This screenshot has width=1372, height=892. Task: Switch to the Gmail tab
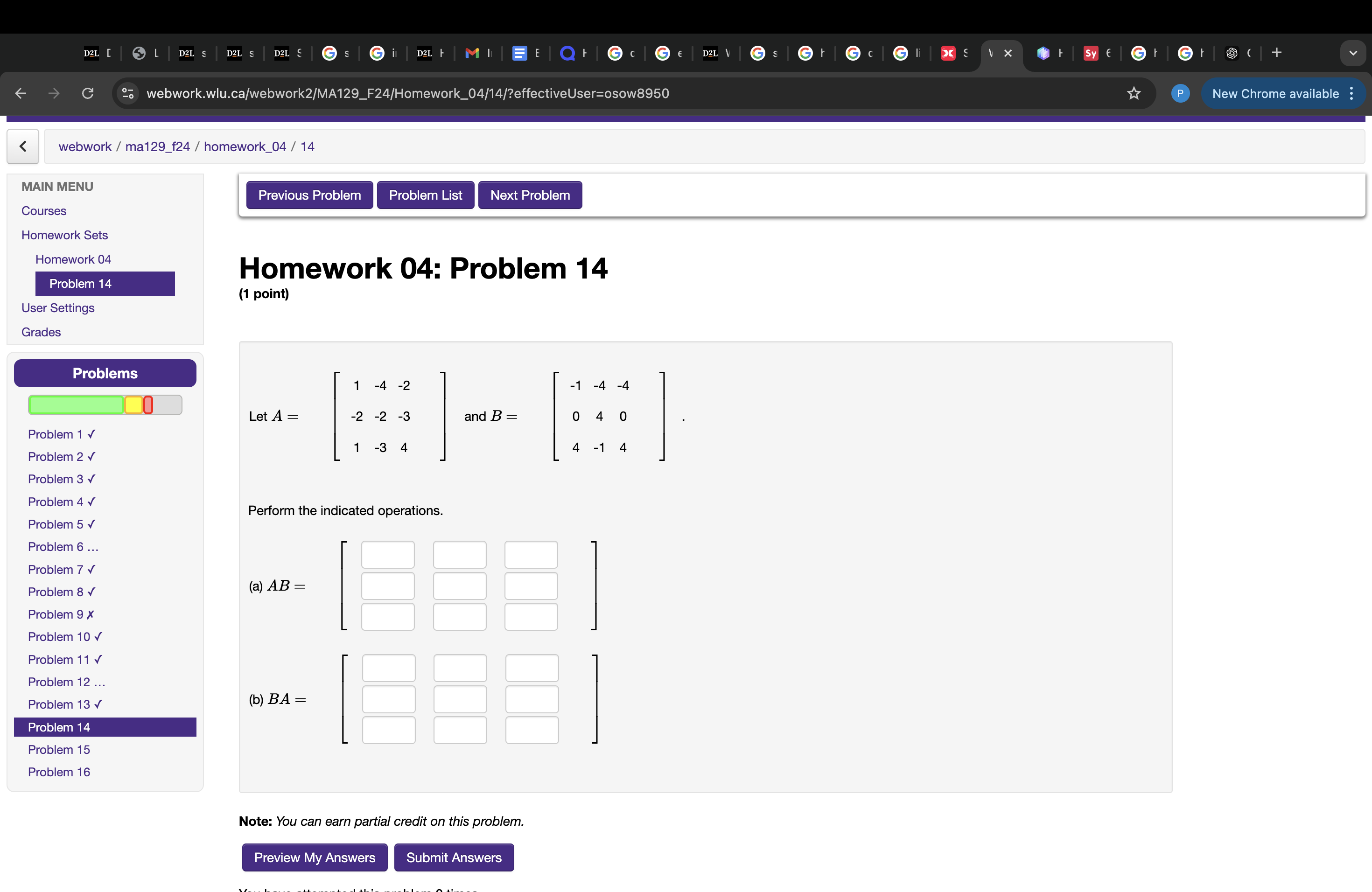479,53
